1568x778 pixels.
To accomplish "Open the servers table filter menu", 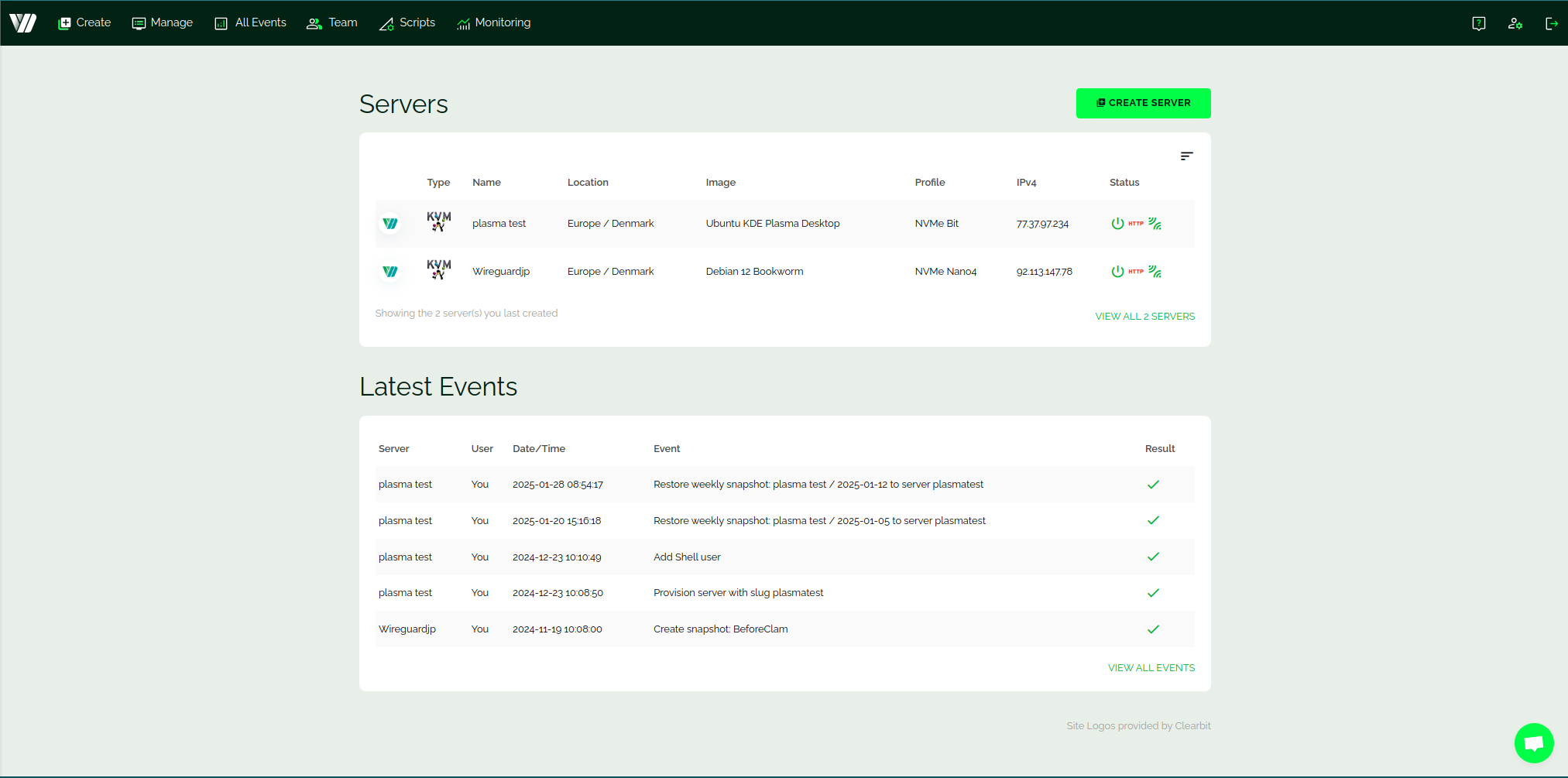I will coord(1186,156).
